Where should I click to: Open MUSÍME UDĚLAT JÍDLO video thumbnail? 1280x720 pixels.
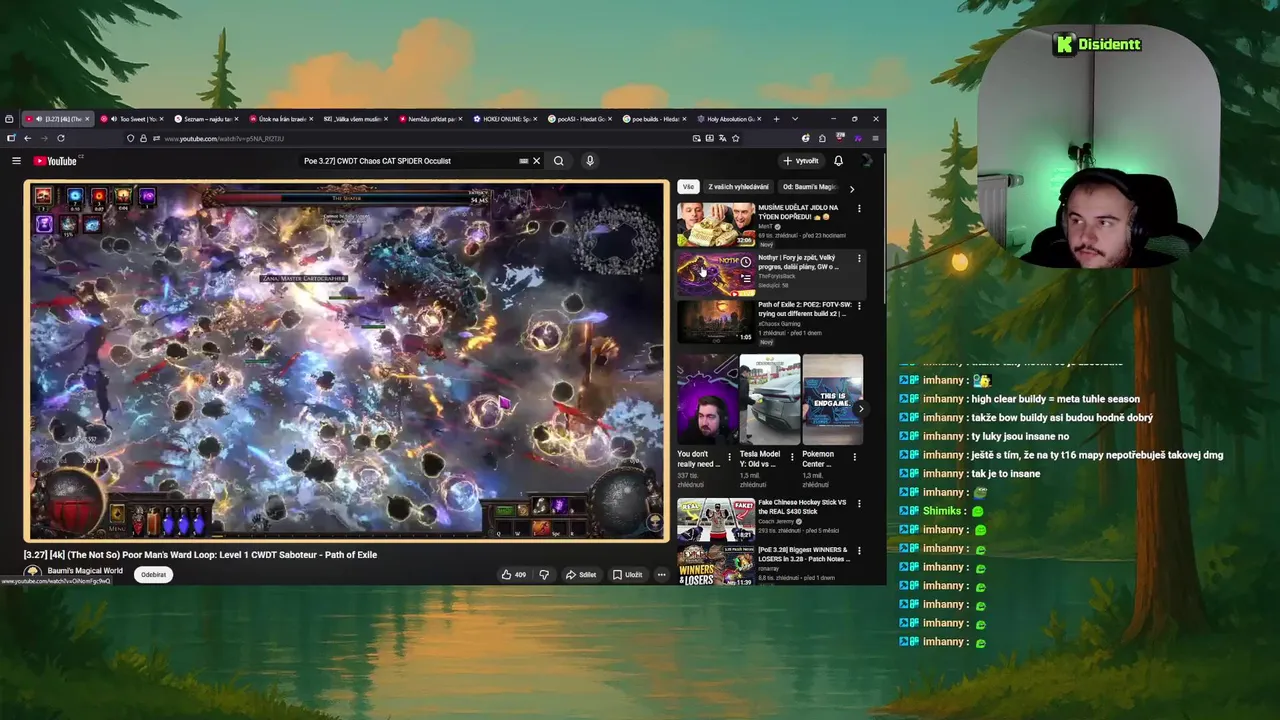click(716, 225)
